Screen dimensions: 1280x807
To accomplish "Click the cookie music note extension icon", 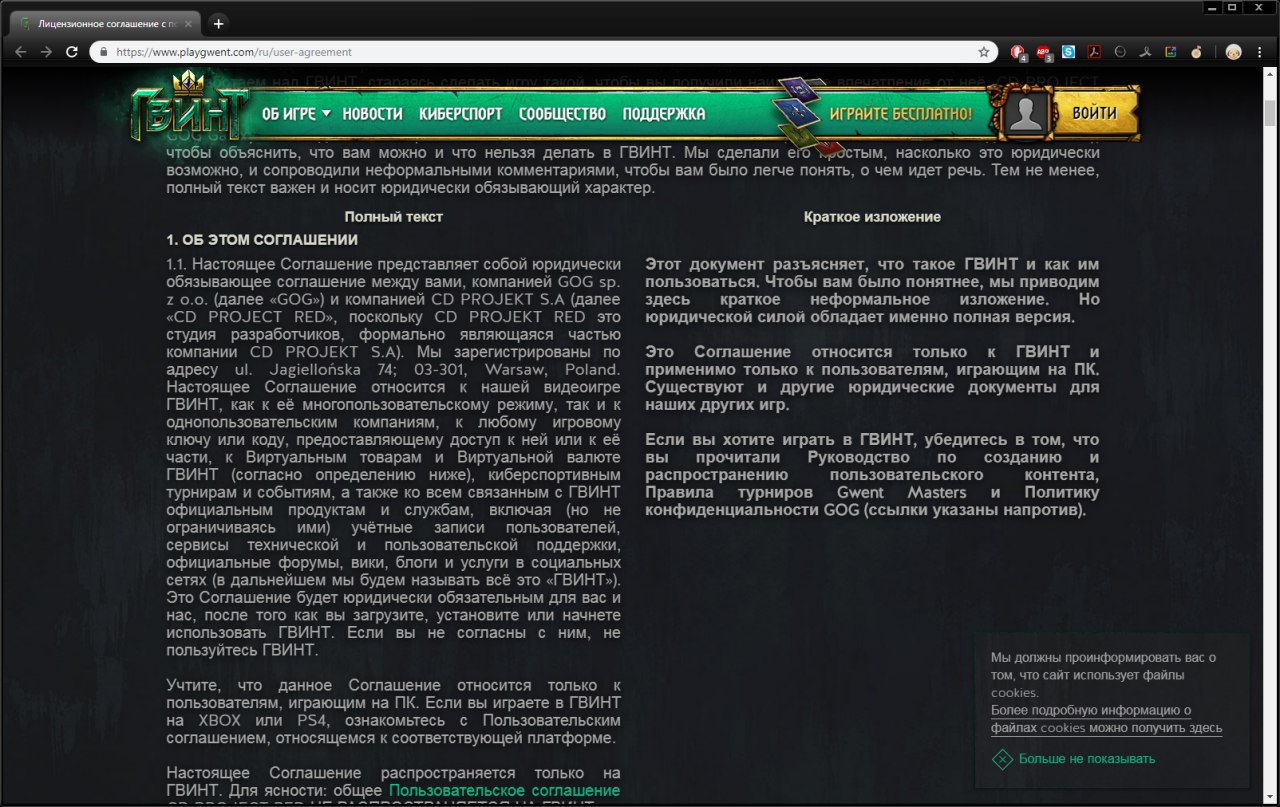I will point(1196,52).
